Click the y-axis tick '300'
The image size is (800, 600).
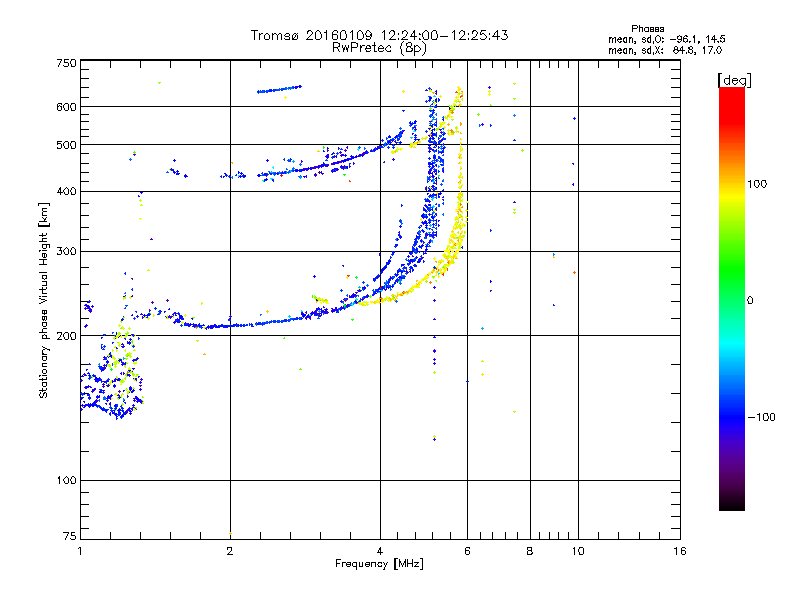click(x=66, y=251)
